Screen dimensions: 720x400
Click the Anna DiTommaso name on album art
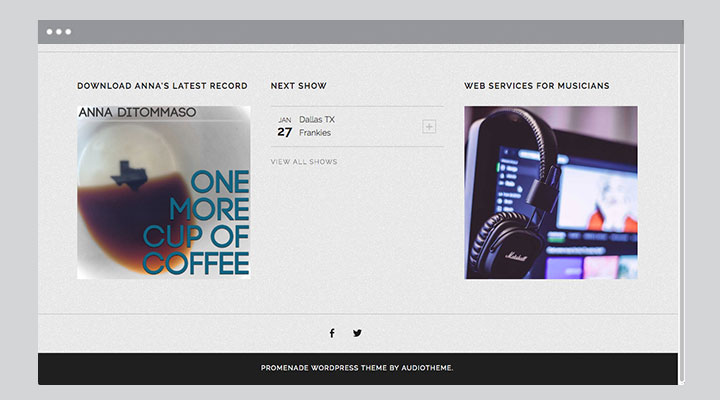click(x=137, y=113)
